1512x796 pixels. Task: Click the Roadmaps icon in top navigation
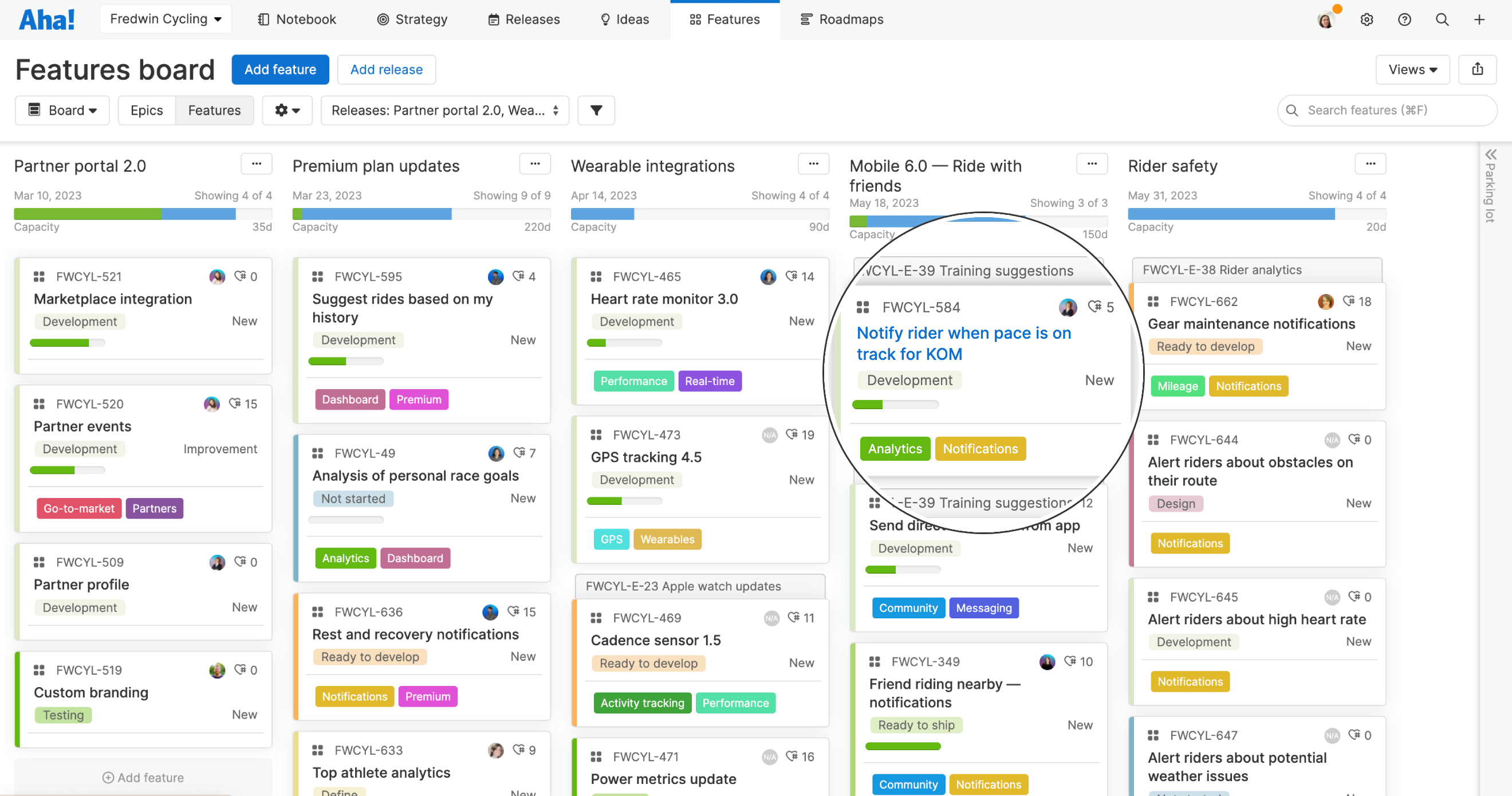pos(807,19)
